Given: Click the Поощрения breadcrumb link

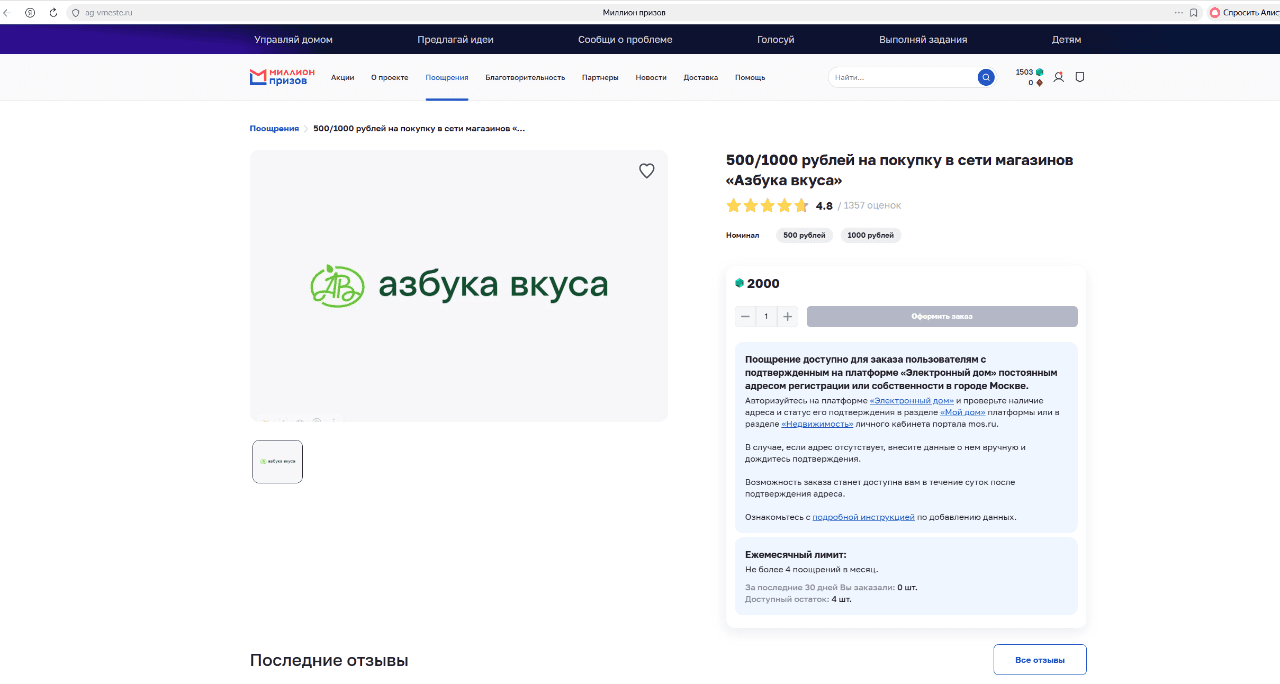Looking at the screenshot, I should (x=274, y=128).
